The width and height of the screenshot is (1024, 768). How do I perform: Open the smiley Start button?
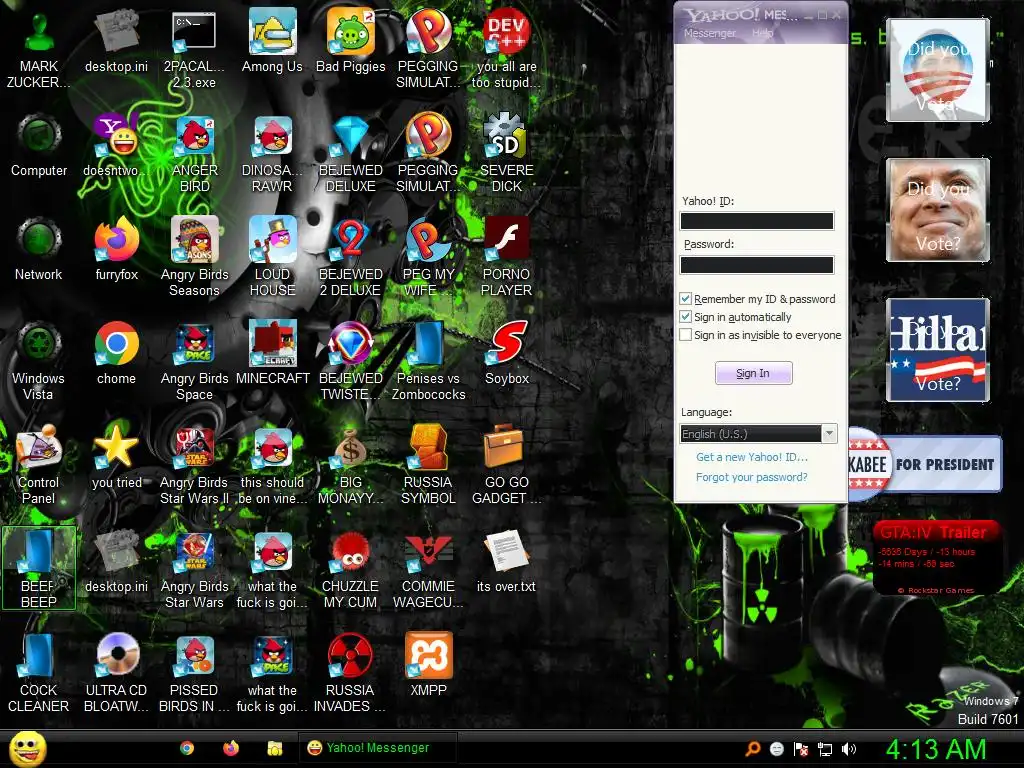click(x=28, y=748)
